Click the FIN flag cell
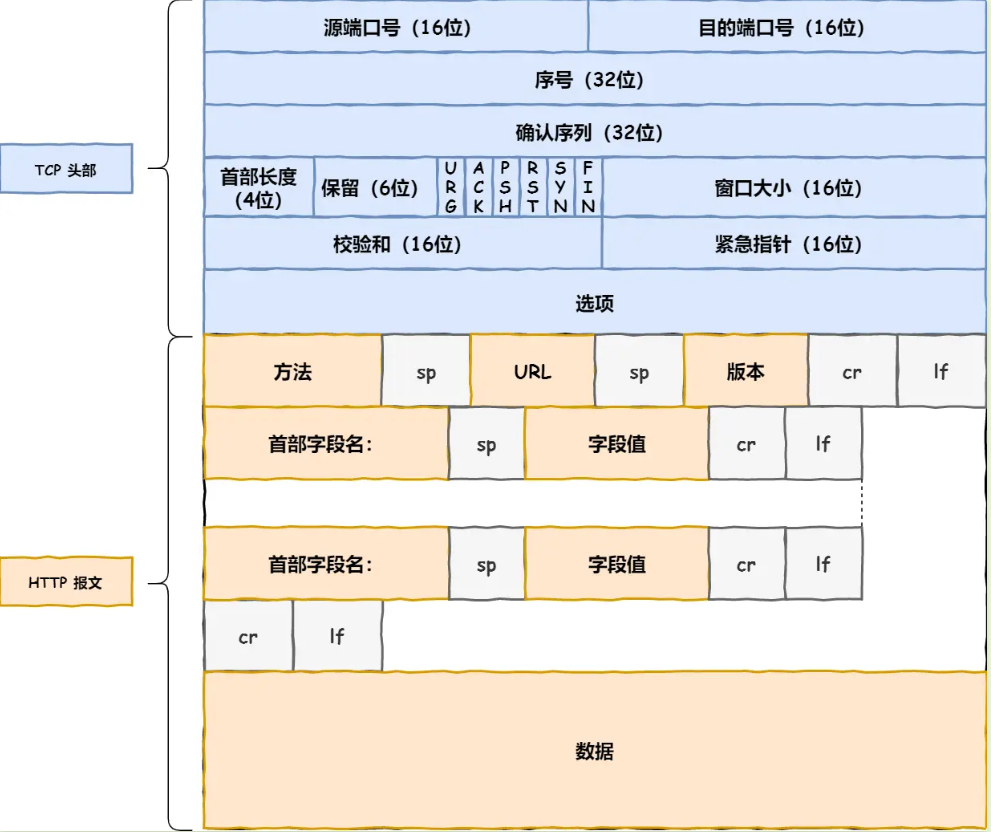The image size is (991, 832). [588, 187]
